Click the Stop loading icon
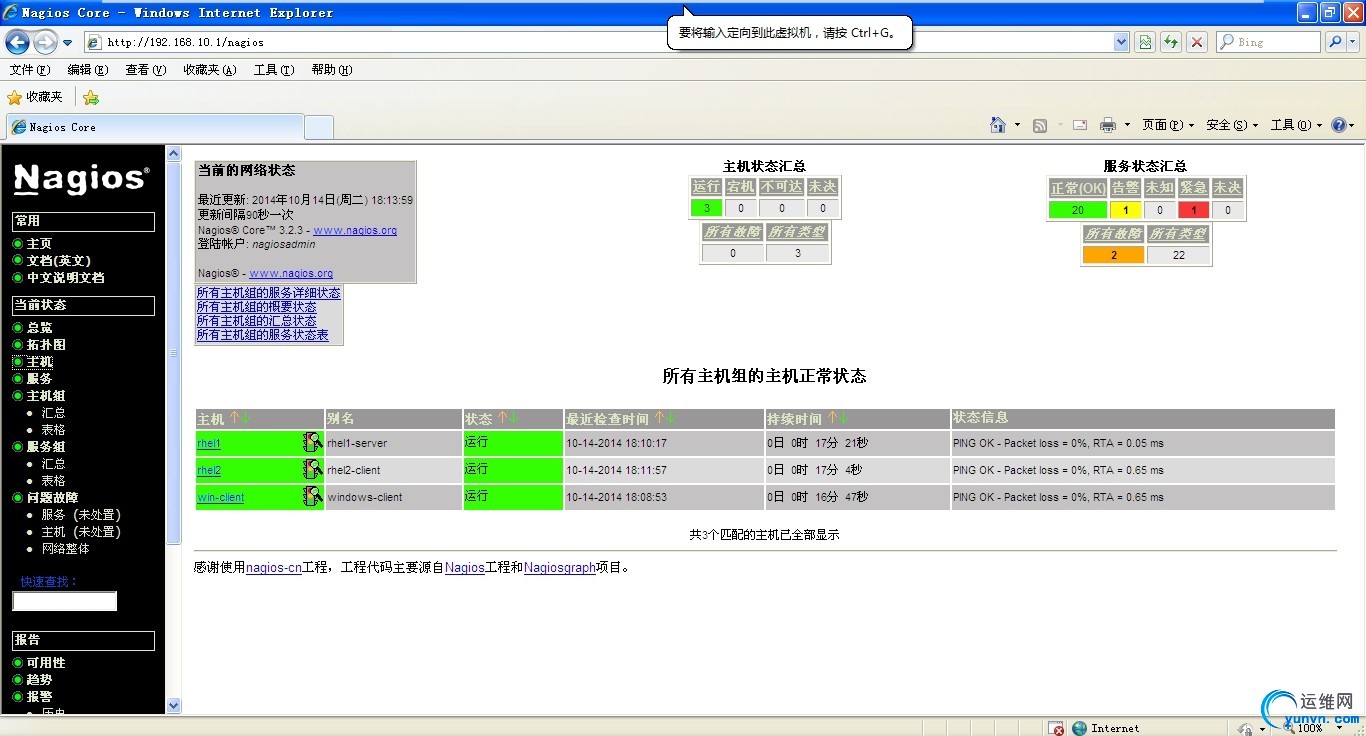Viewport: 1366px width, 736px height. click(x=1195, y=42)
